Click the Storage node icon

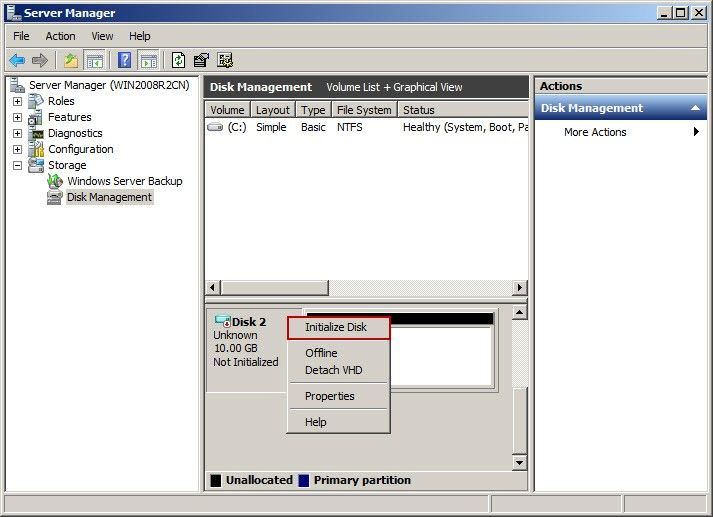[x=35, y=165]
